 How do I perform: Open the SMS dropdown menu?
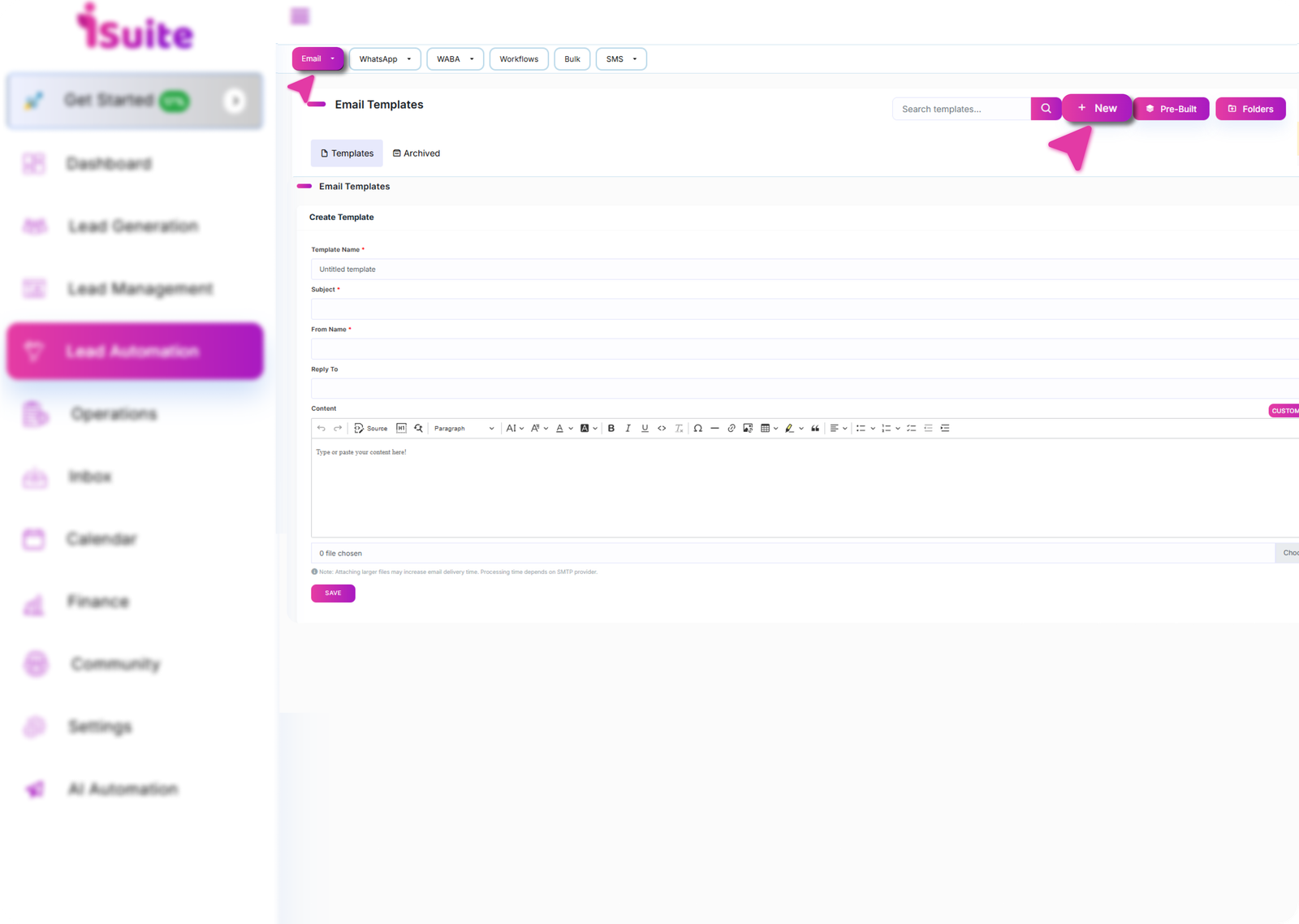620,58
